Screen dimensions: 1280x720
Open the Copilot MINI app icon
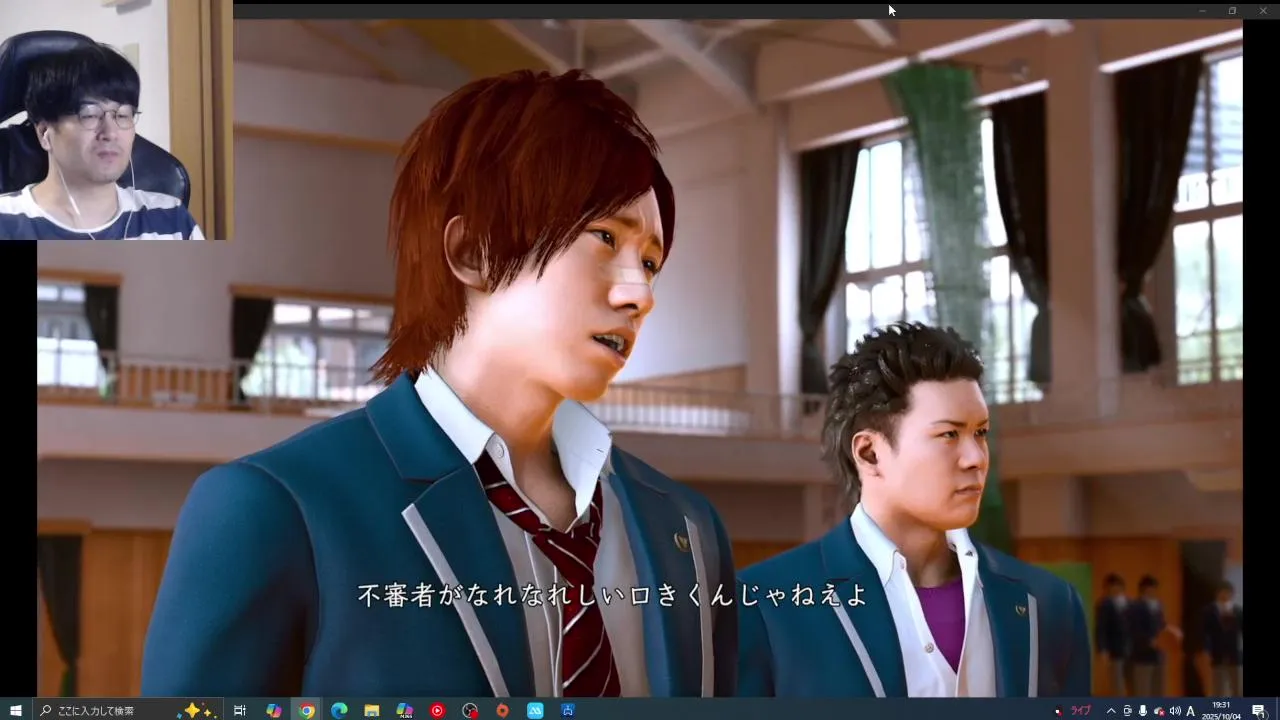(404, 711)
